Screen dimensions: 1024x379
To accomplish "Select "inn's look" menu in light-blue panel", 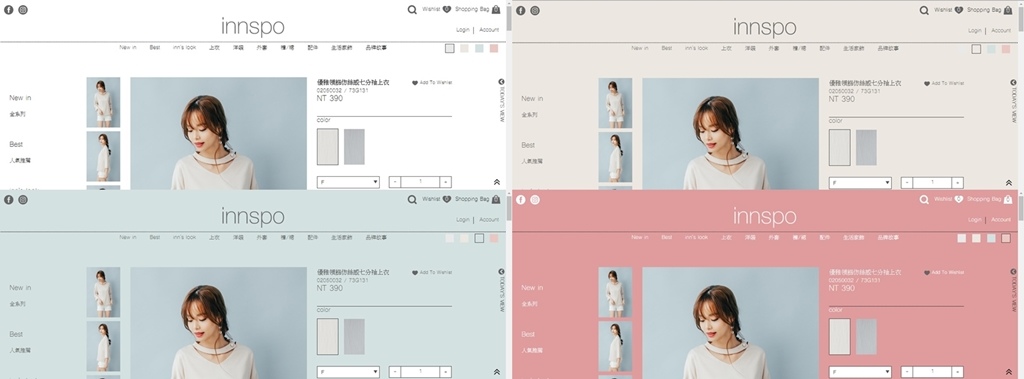I will coord(184,237).
